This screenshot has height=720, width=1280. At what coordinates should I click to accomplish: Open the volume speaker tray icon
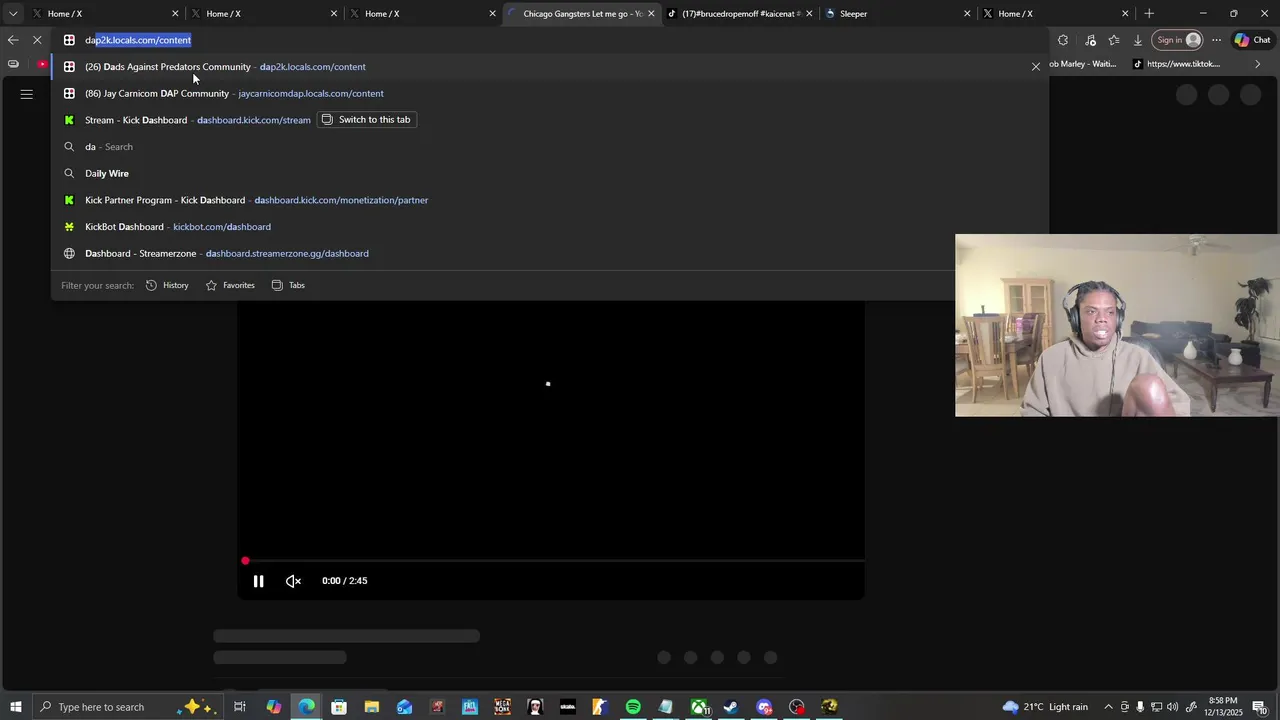pyautogui.click(x=1172, y=707)
